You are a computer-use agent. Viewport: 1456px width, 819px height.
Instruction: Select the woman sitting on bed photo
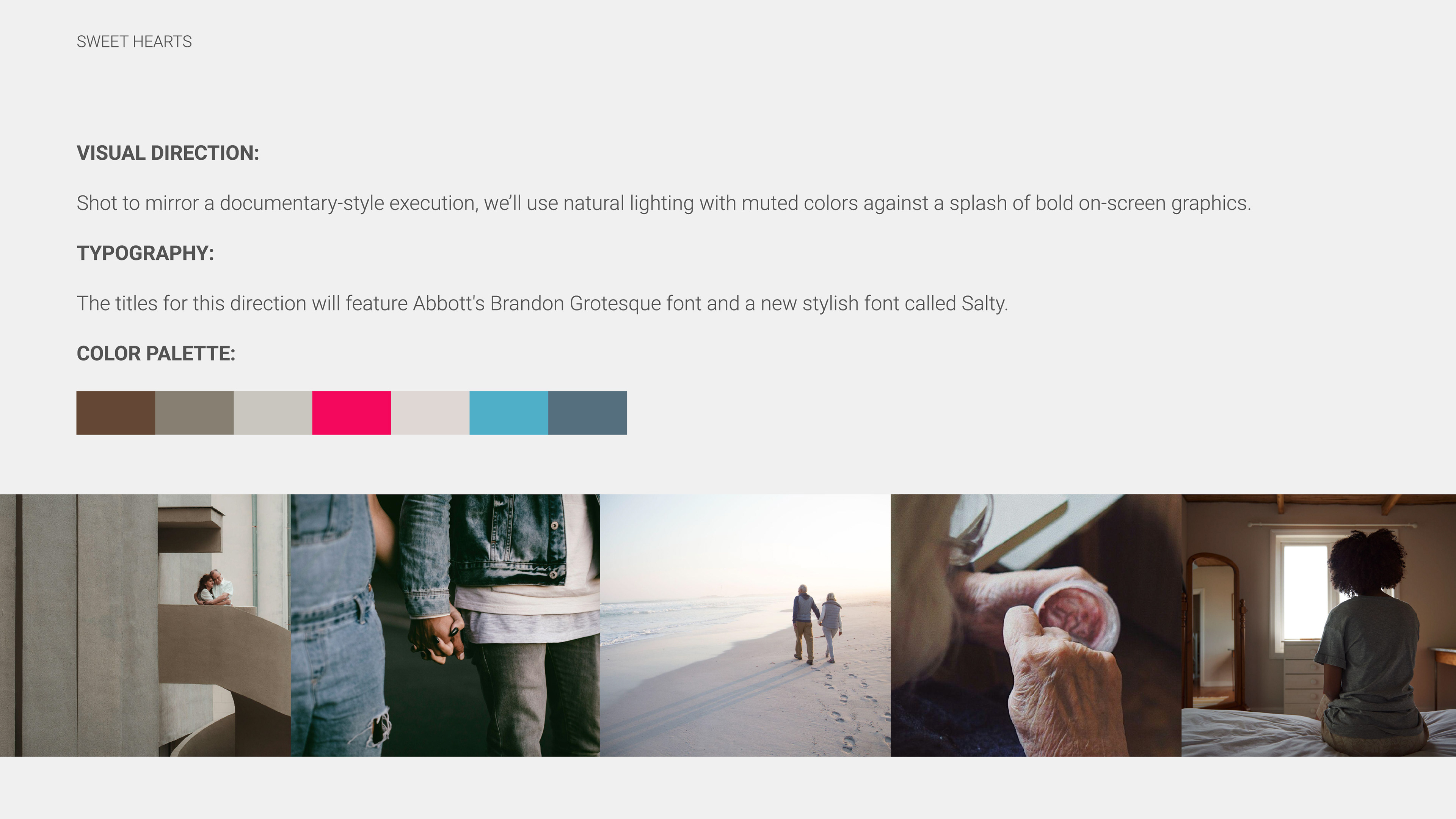[x=1319, y=625]
